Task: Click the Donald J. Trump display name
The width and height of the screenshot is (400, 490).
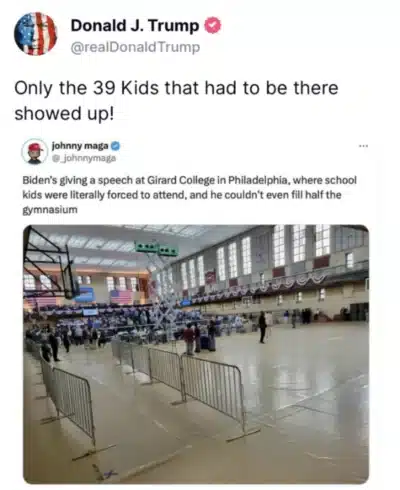Action: 135,26
